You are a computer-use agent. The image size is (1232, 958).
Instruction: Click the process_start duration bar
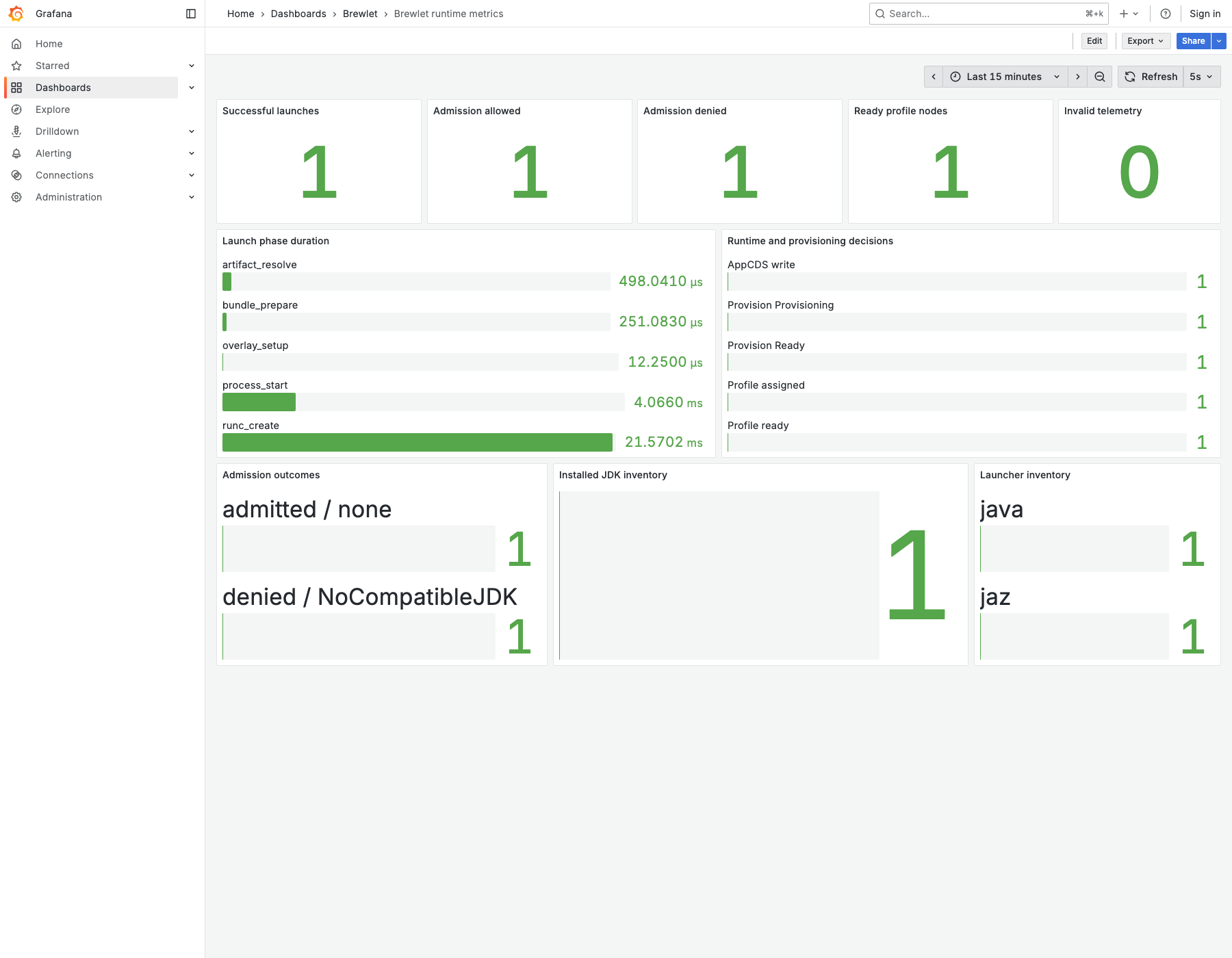(259, 402)
